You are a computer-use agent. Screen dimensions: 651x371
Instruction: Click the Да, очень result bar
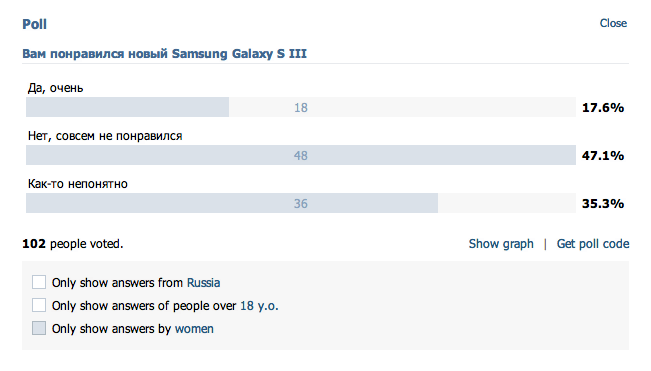coord(301,107)
